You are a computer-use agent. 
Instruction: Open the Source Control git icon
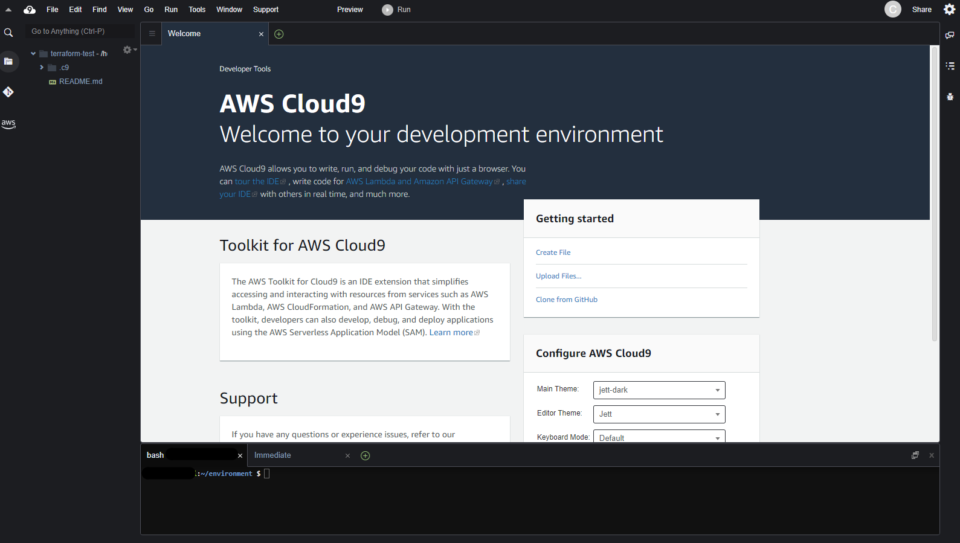pyautogui.click(x=8, y=92)
